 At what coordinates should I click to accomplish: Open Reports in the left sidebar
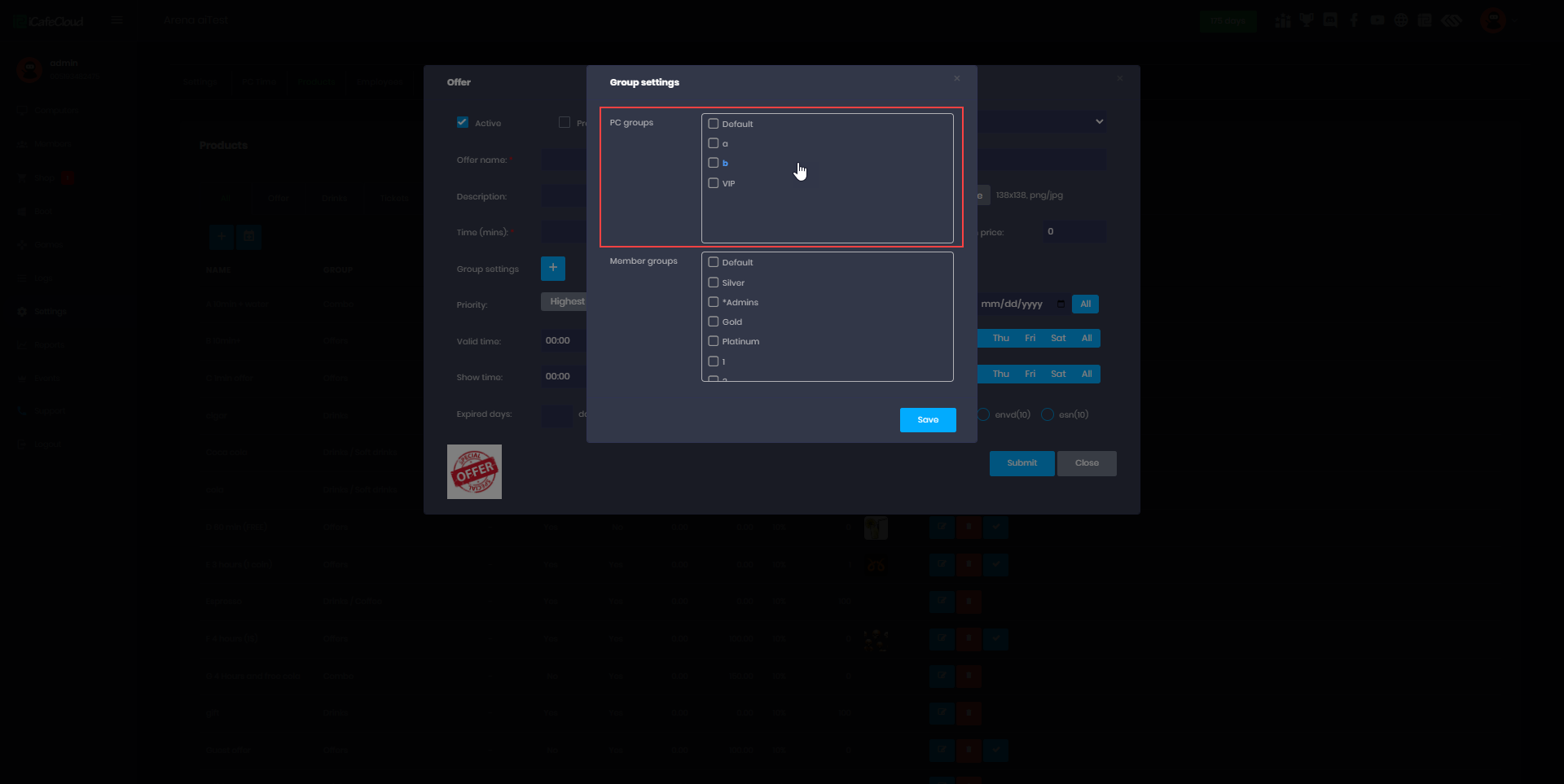[x=42, y=344]
